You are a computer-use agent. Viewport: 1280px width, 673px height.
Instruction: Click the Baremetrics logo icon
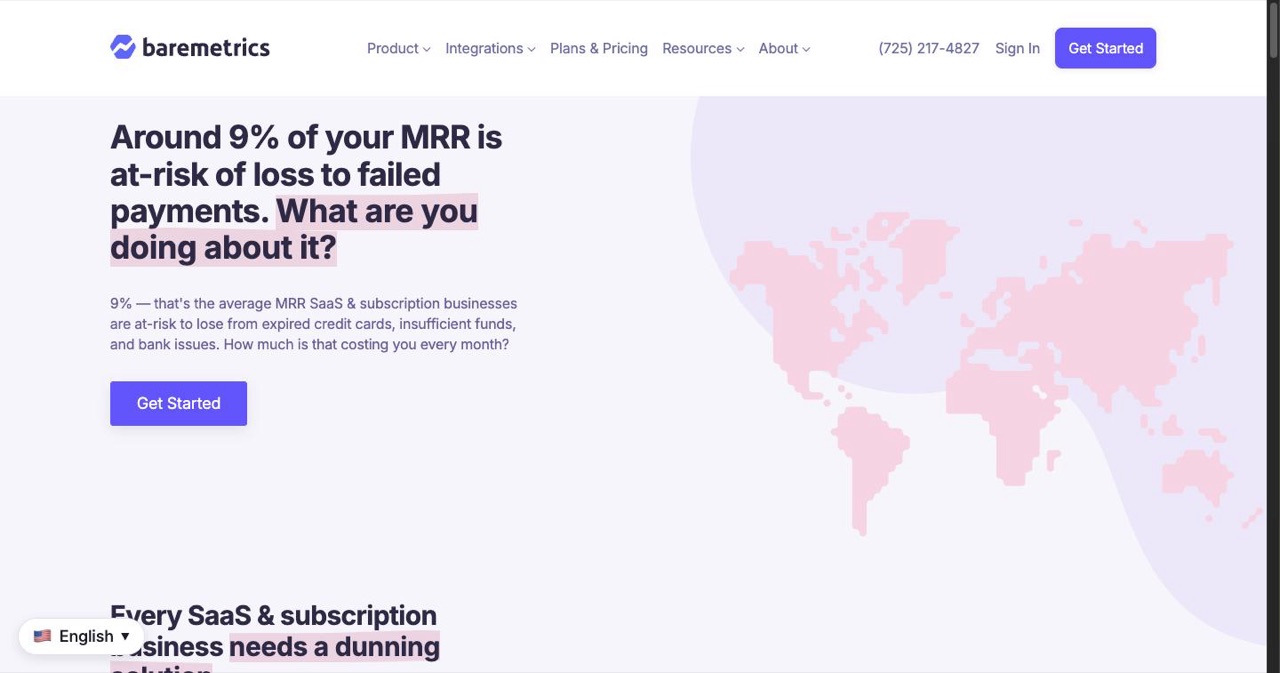click(123, 47)
